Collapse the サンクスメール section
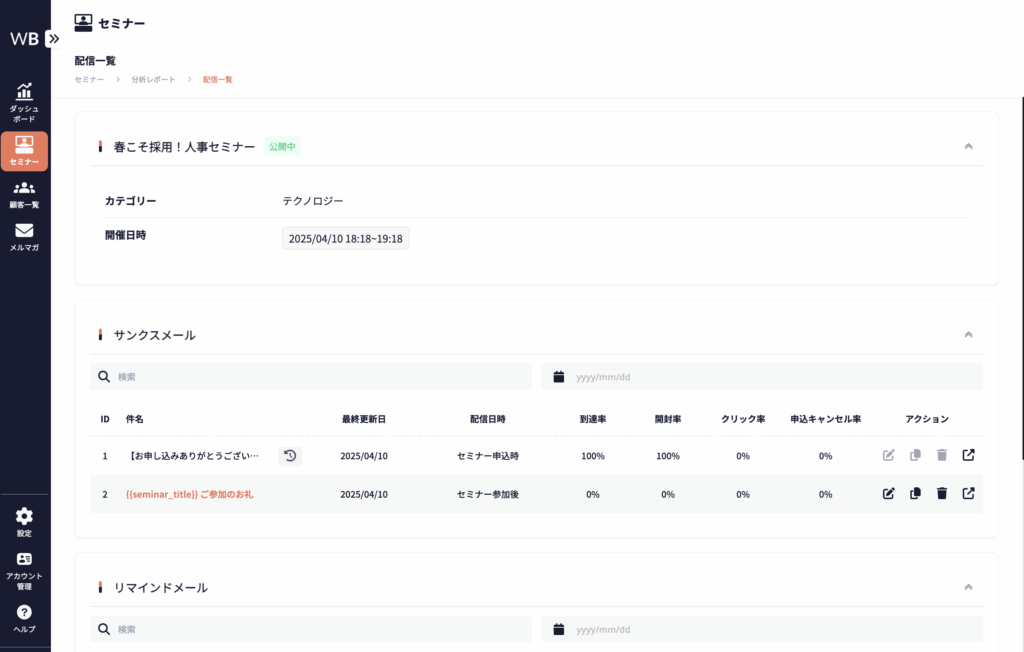1024x652 pixels. coord(967,335)
